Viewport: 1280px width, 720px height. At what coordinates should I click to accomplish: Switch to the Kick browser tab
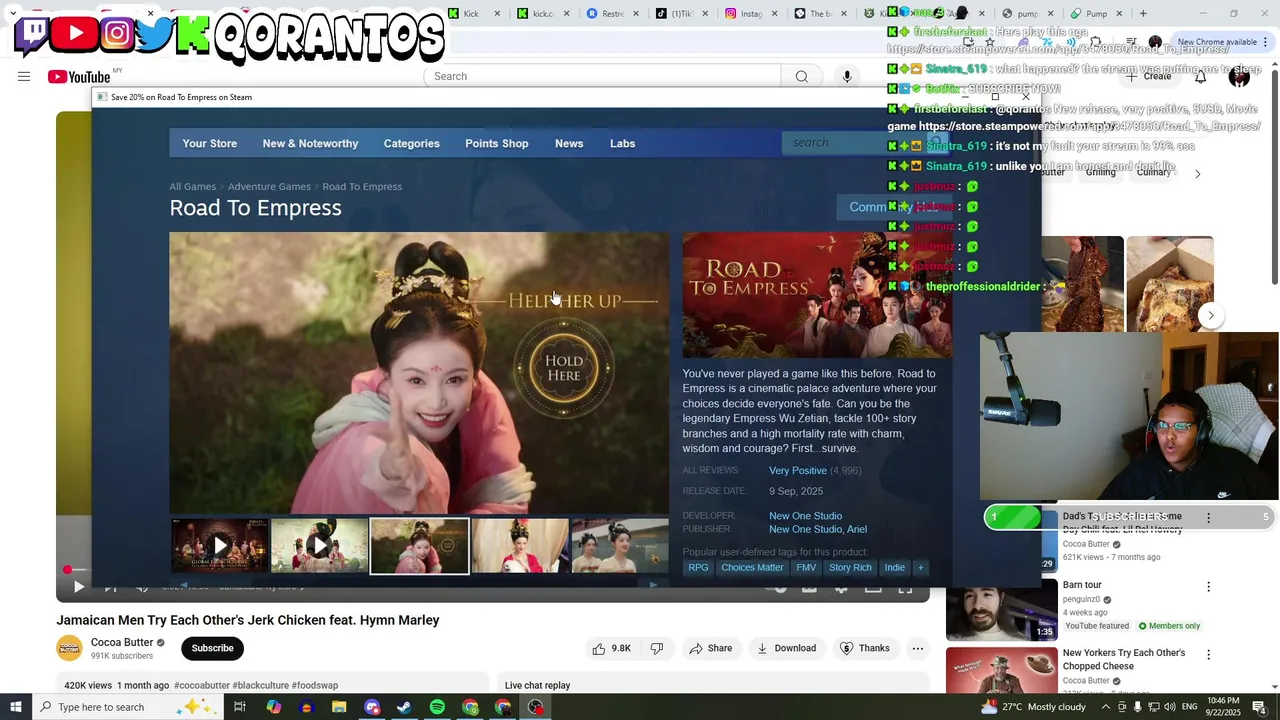[x=471, y=13]
